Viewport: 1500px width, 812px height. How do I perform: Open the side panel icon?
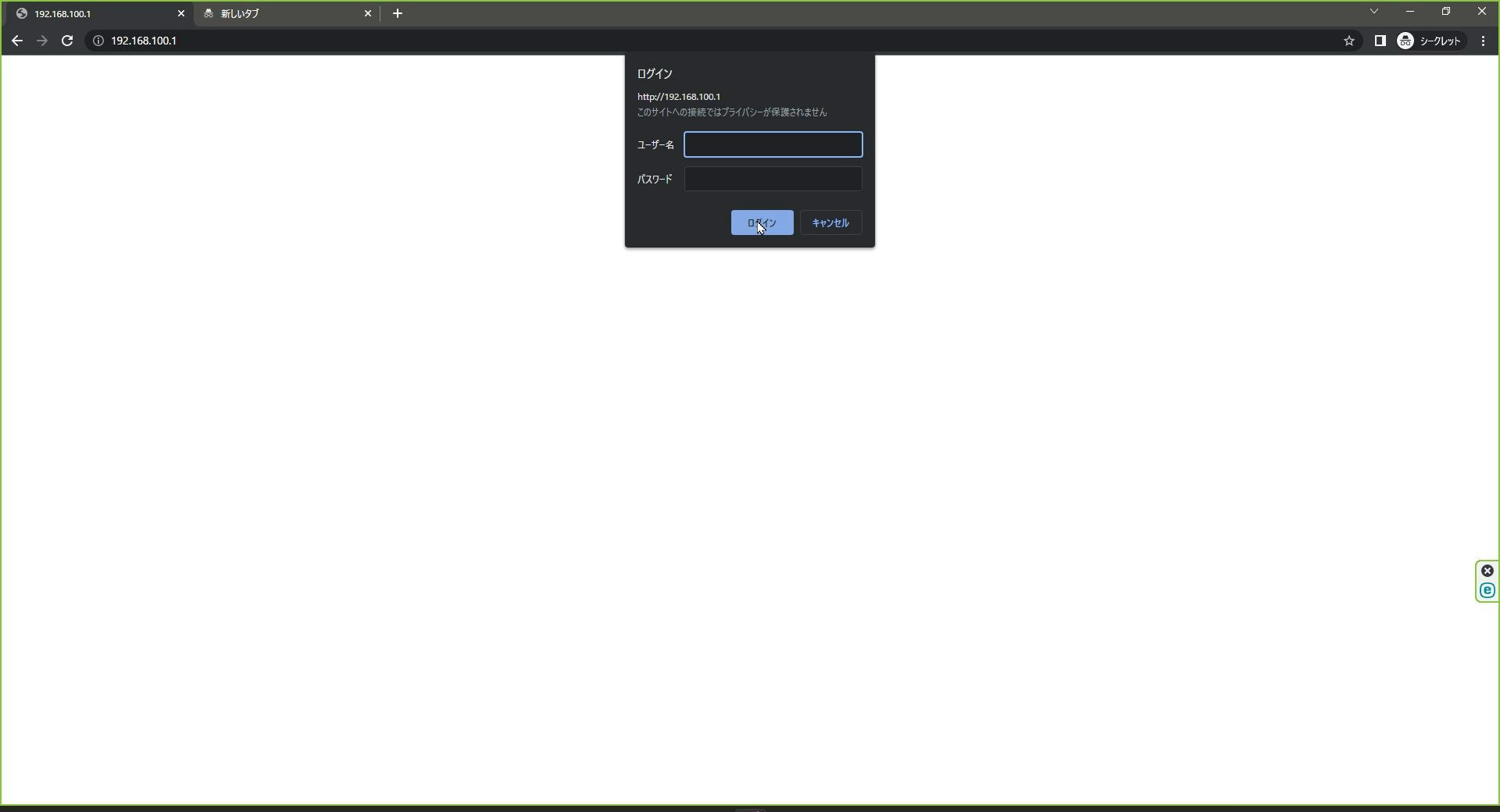tap(1380, 41)
